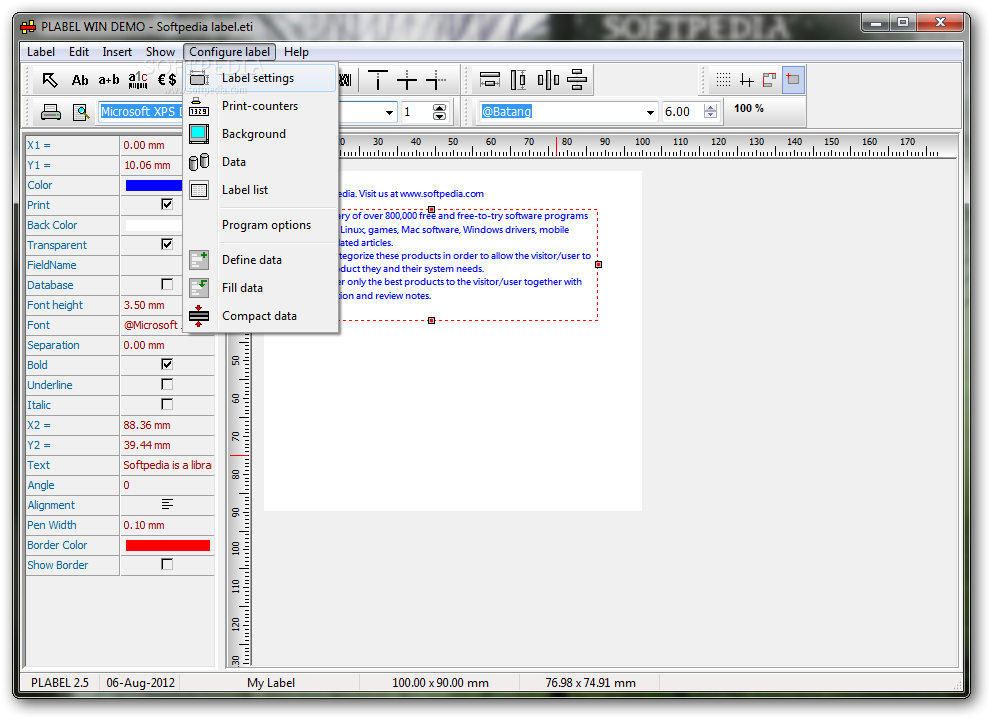Viewport: 991px width, 719px height.
Task: Select the Ab text insertion tool
Action: [x=80, y=80]
